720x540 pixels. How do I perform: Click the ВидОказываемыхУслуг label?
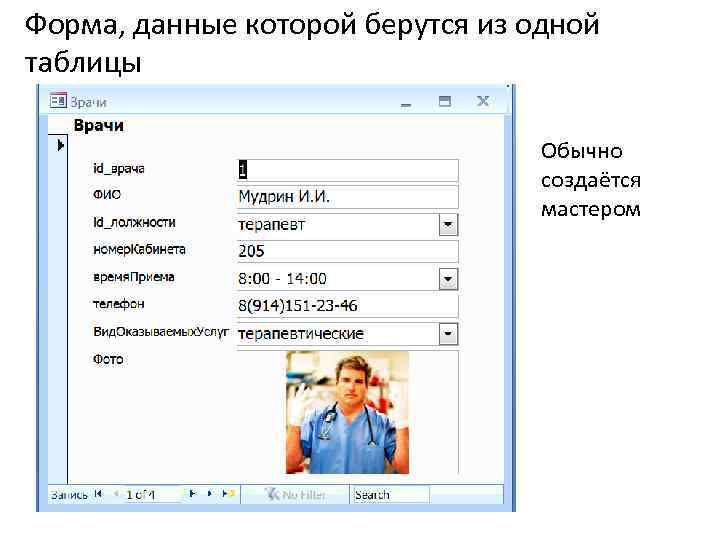[x=160, y=332]
